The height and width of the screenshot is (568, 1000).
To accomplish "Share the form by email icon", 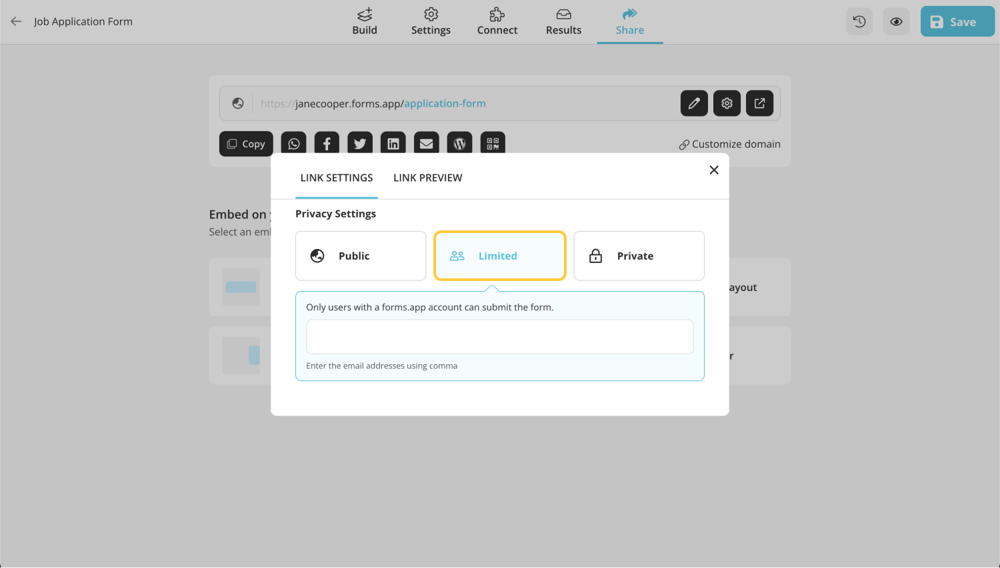I will pyautogui.click(x=426, y=144).
